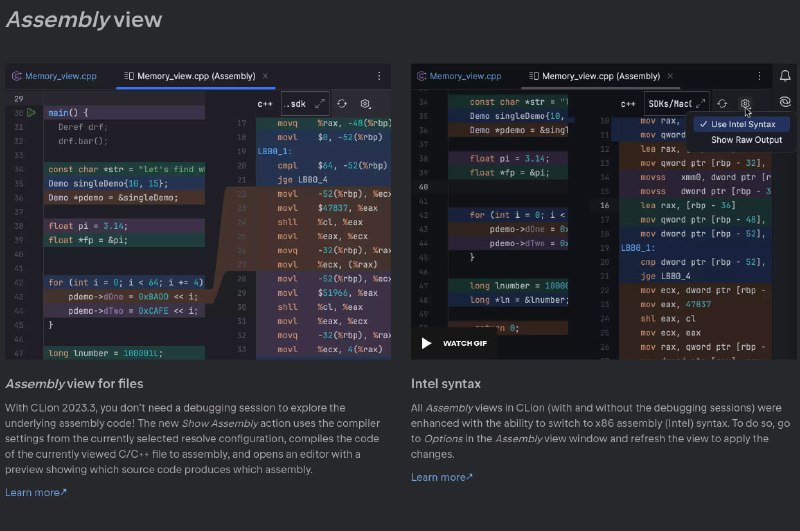Play the WATCH GIF preview
Image resolution: width=800 pixels, height=531 pixels.
click(454, 343)
